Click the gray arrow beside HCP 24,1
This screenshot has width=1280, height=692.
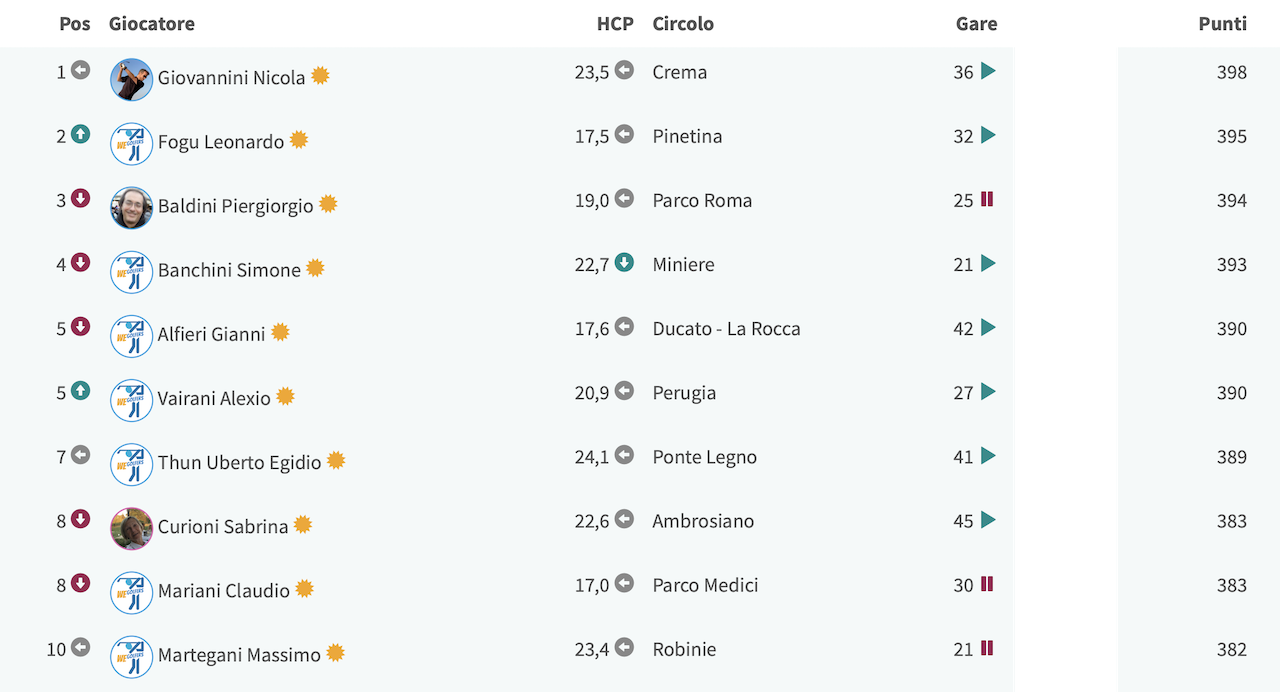click(624, 455)
